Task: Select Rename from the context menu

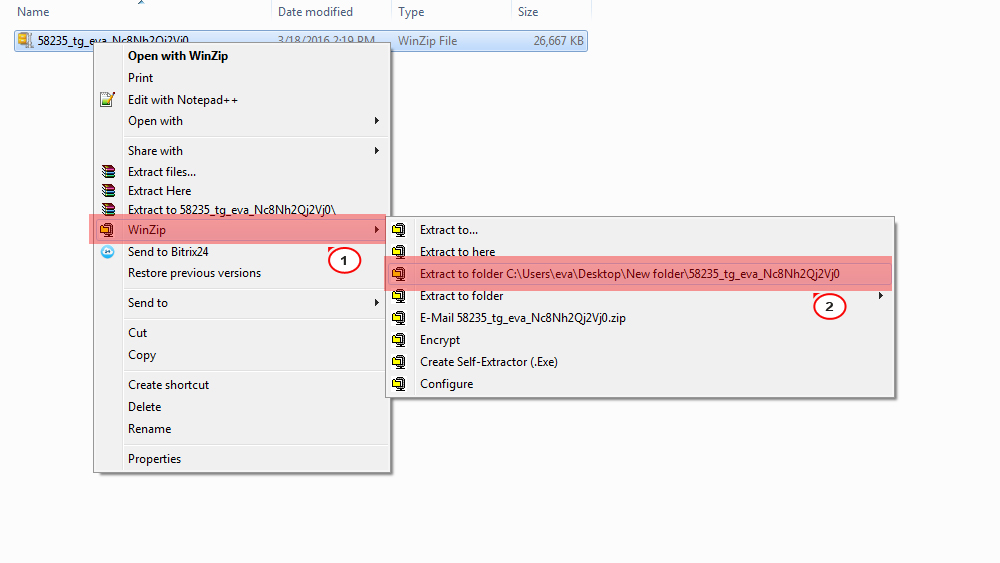Action: 242,429
